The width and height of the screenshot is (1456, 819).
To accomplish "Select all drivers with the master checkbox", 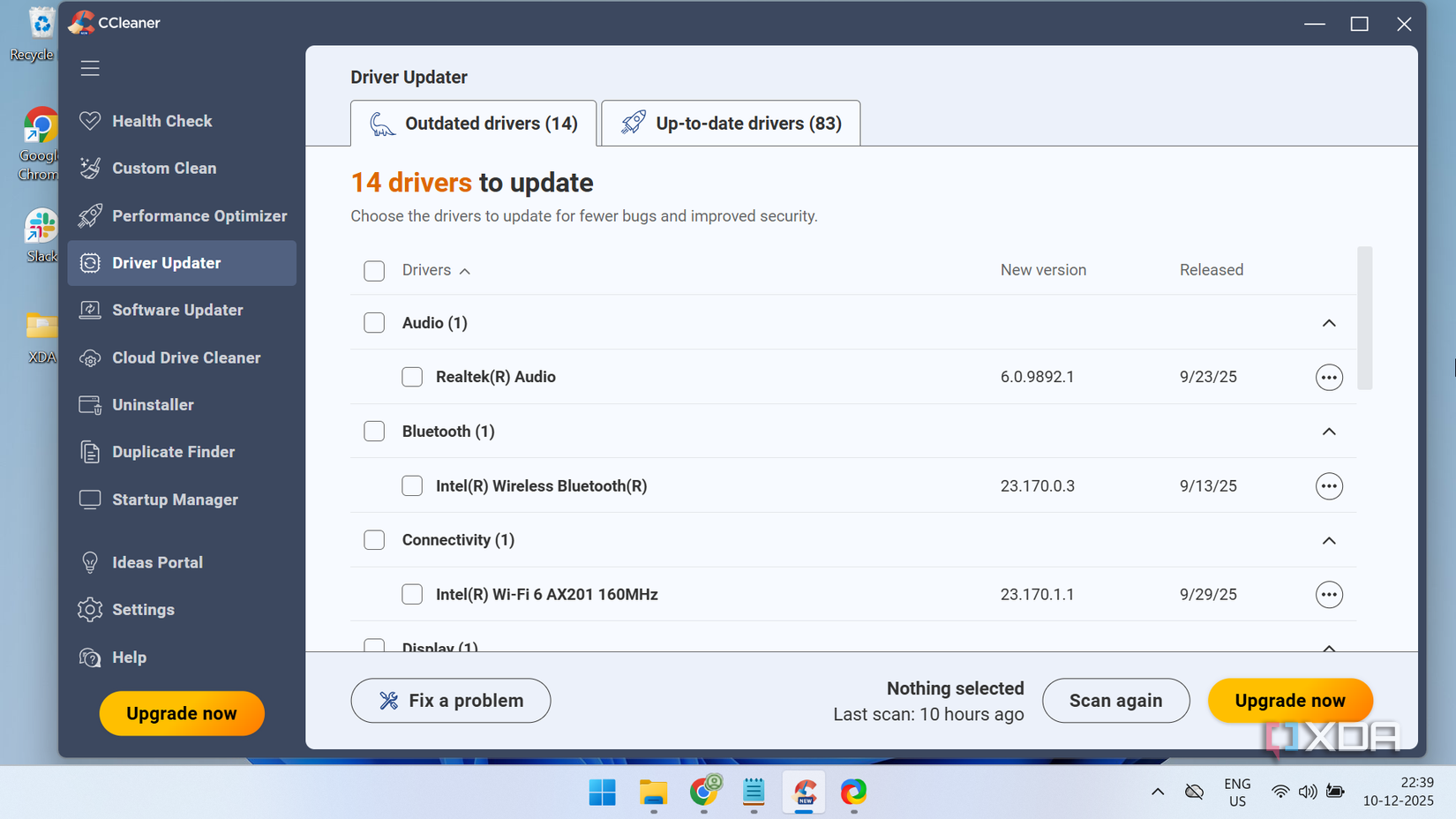I will [x=374, y=270].
